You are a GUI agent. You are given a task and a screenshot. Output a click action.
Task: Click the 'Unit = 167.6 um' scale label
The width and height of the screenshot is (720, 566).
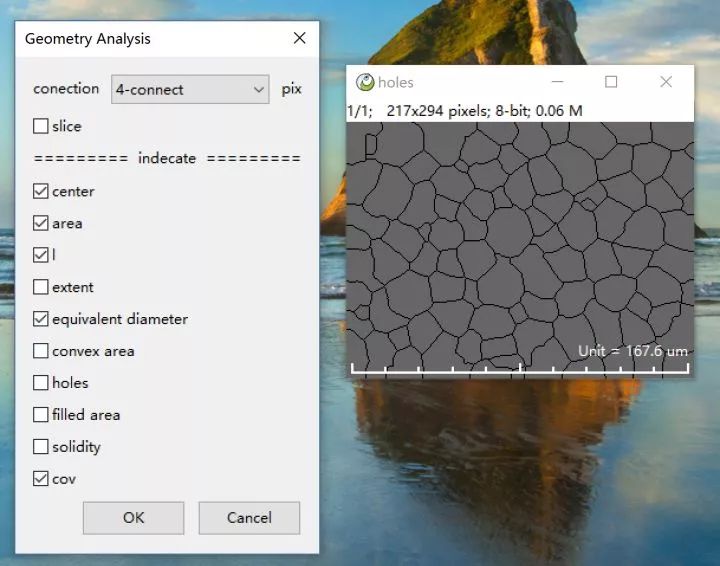[633, 351]
